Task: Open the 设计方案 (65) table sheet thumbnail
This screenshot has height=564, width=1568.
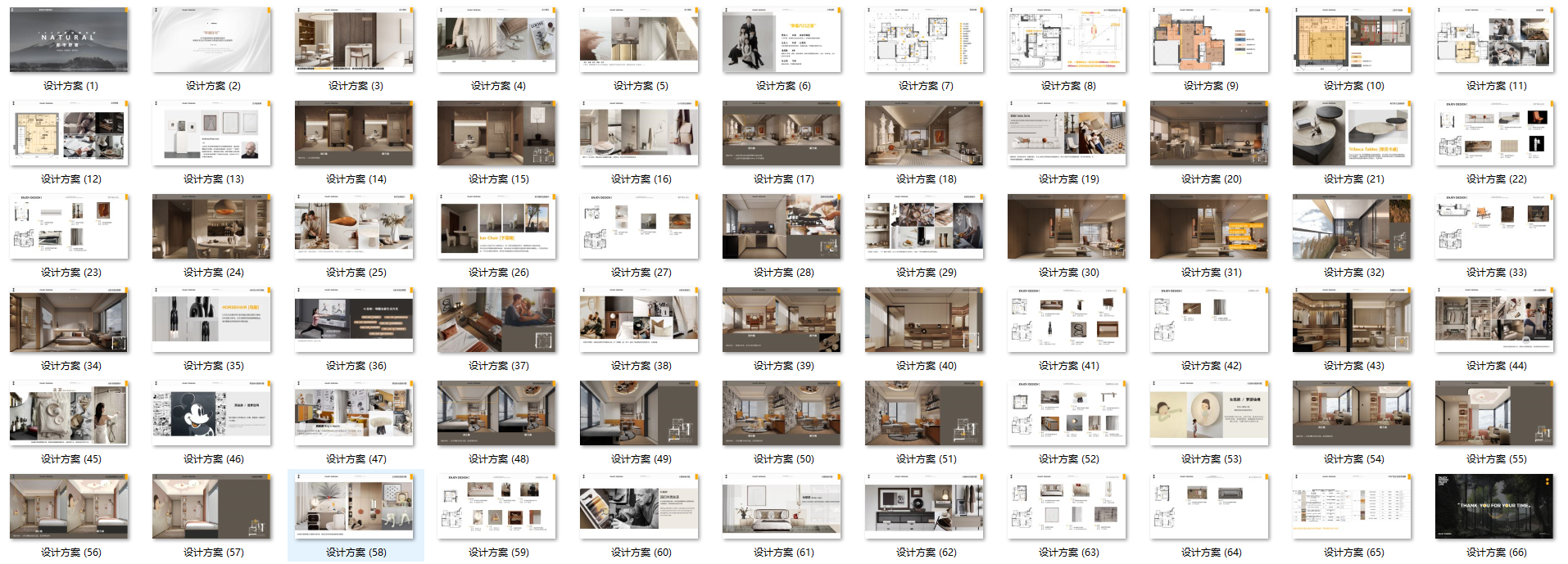Action: coord(1352,507)
